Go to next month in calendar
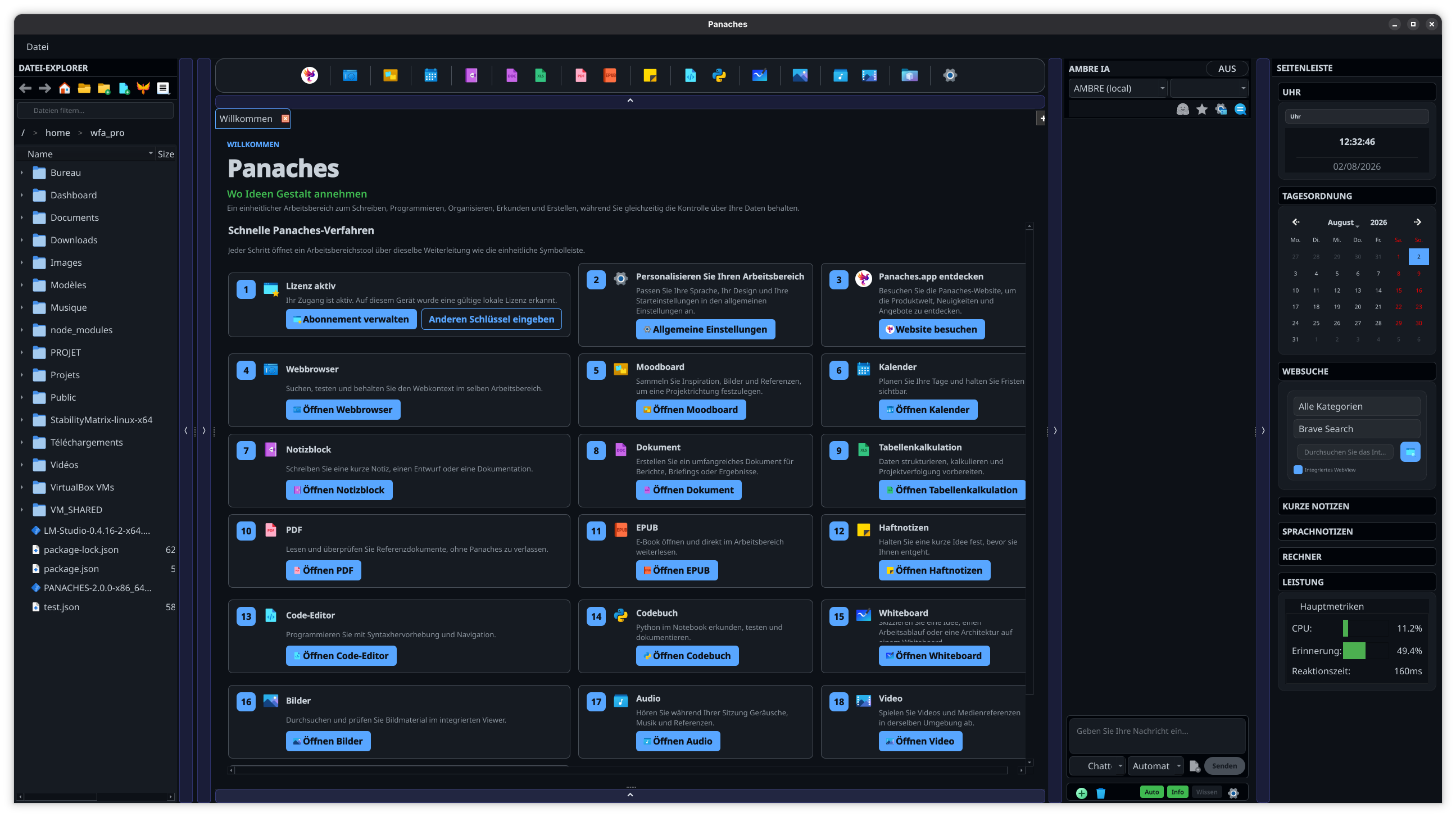The height and width of the screenshot is (817, 1456). click(1417, 222)
